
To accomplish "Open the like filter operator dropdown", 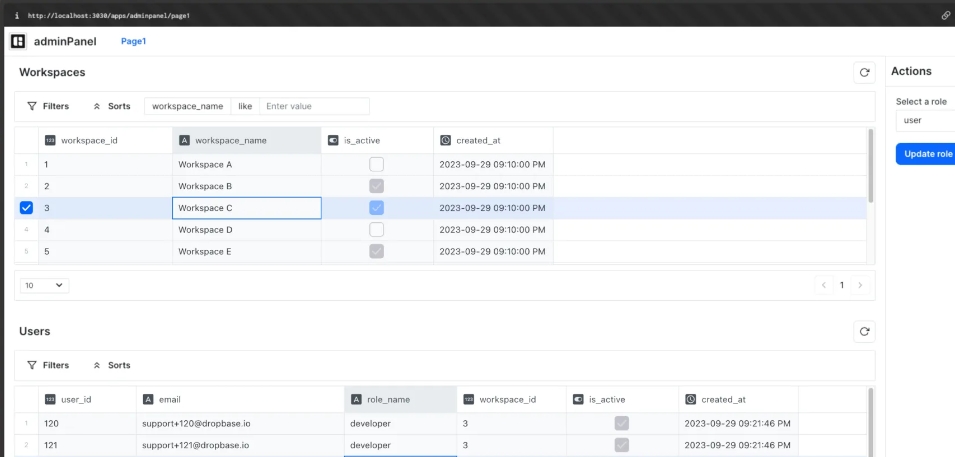I will [245, 106].
